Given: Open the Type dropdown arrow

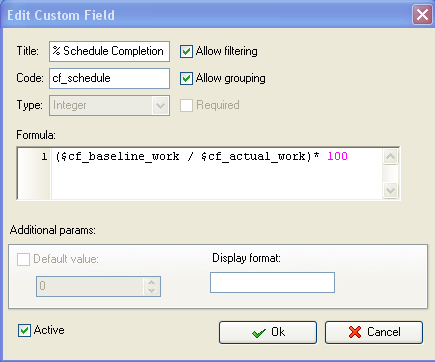Looking at the screenshot, I should 160,106.
